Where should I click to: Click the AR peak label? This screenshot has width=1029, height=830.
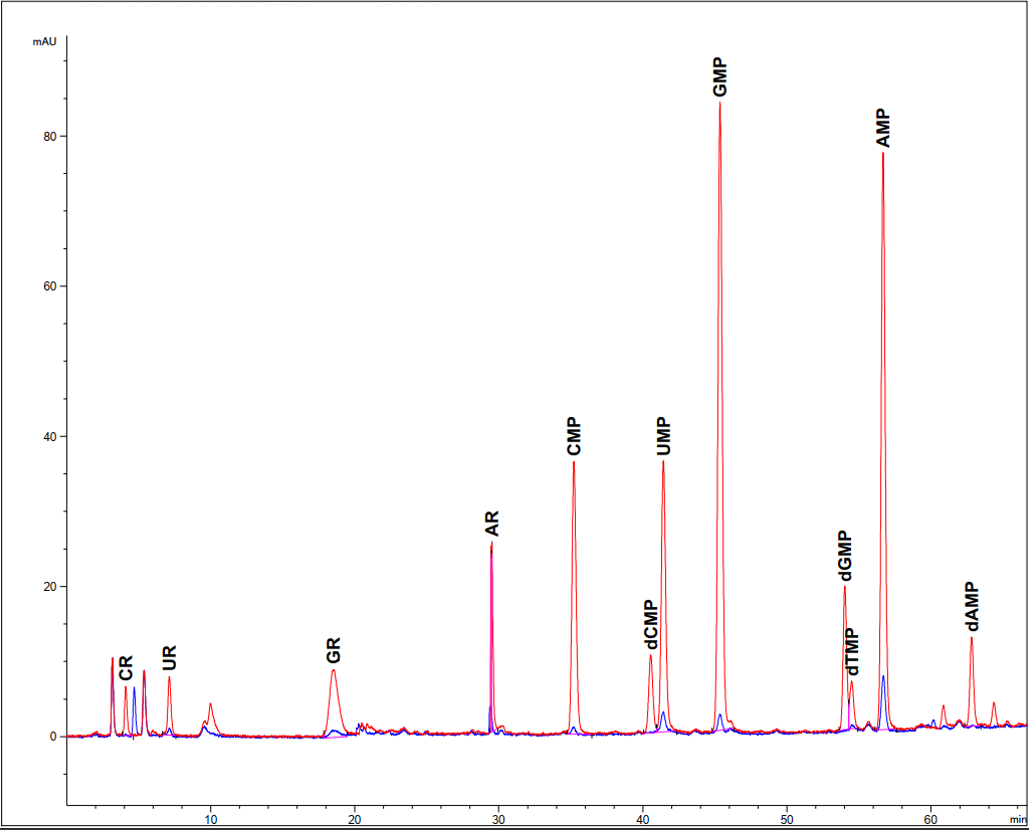[492, 524]
